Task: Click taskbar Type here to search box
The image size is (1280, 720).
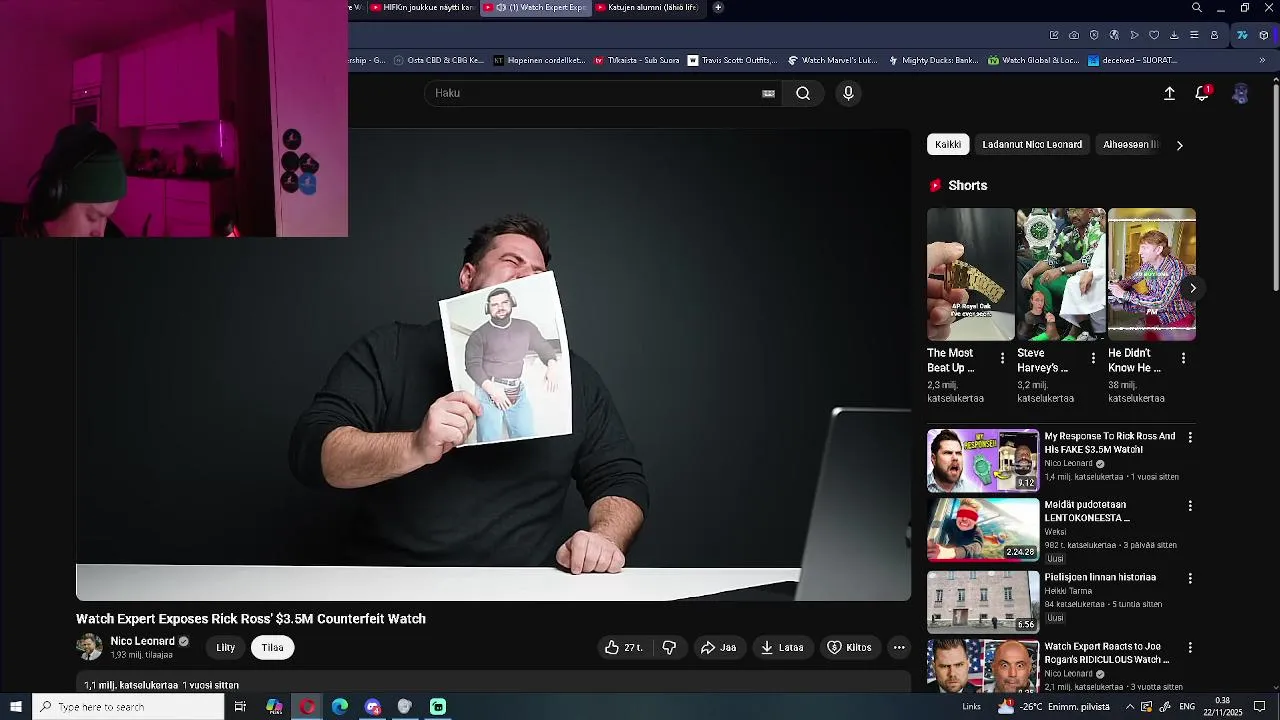Action: (128, 707)
